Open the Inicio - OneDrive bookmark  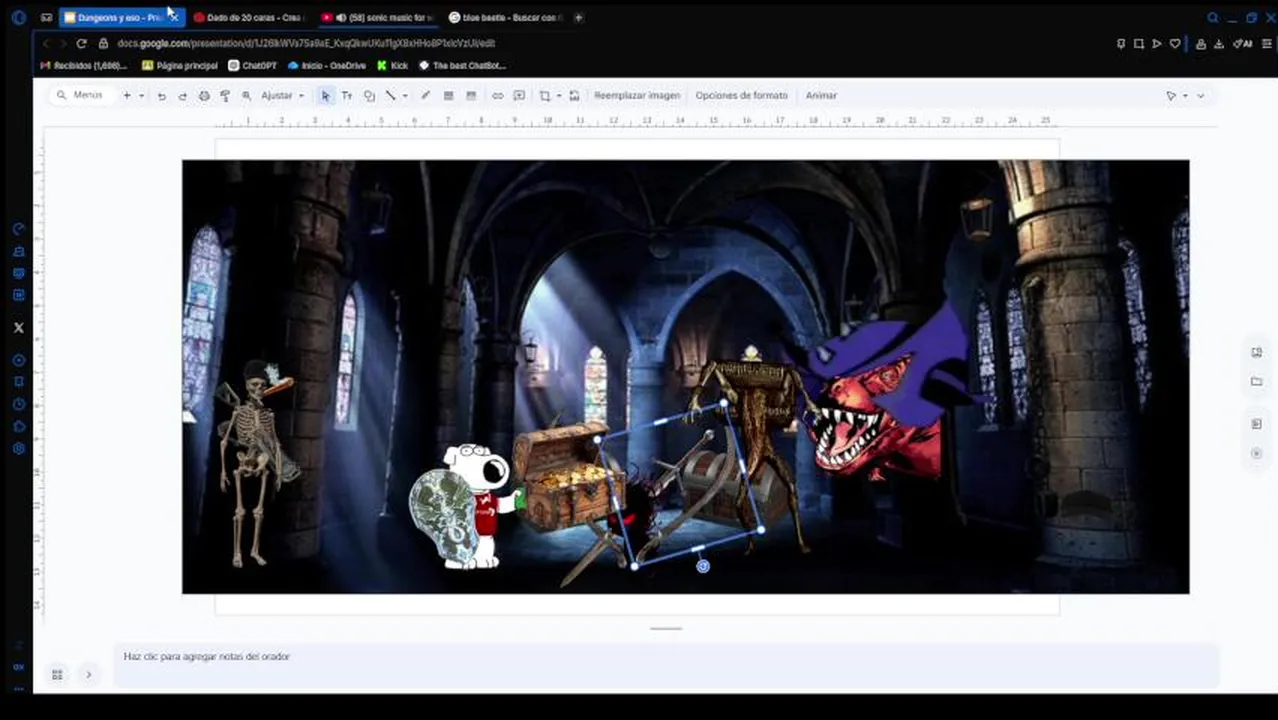point(326,65)
